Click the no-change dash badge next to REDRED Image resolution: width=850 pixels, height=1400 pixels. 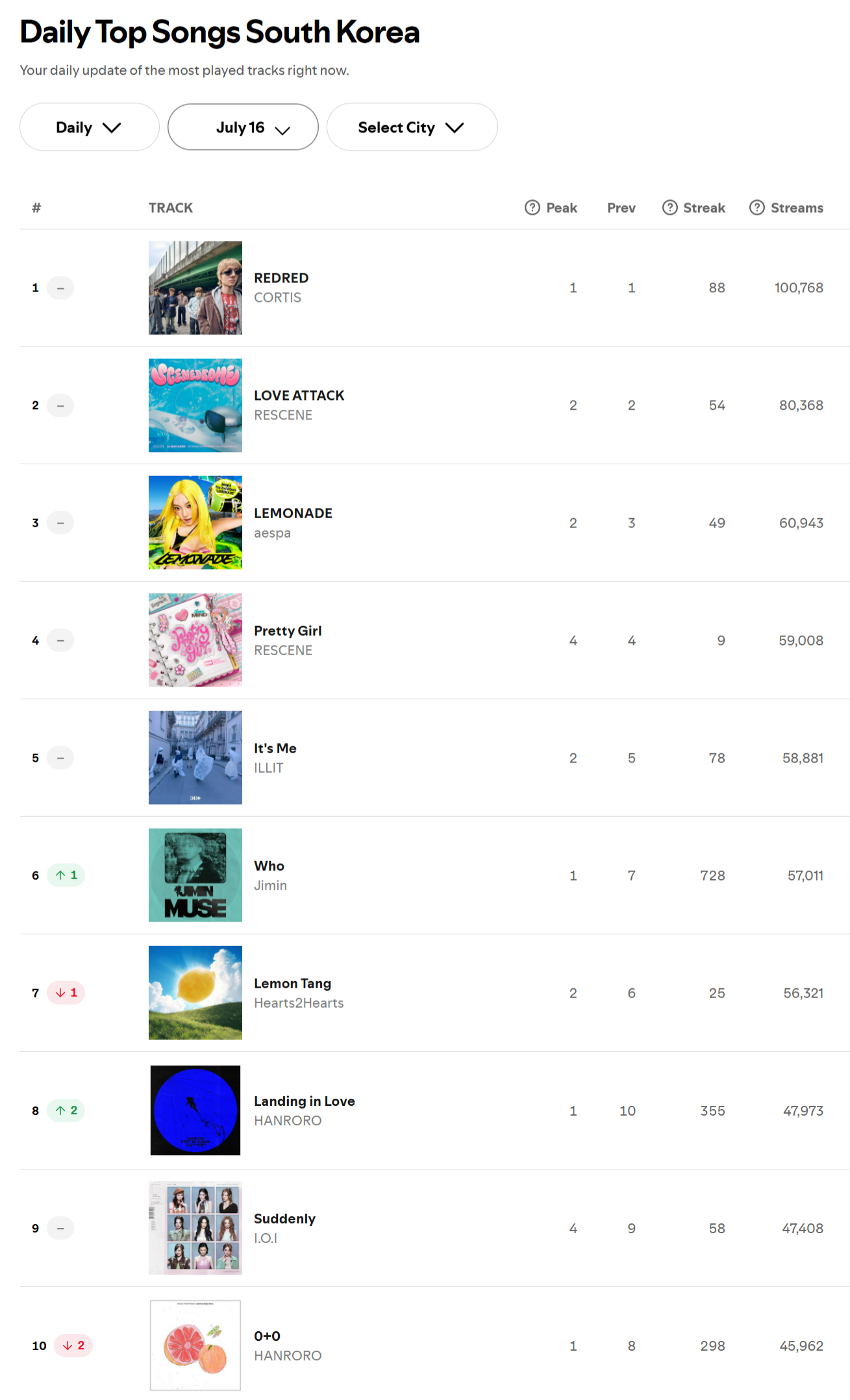click(60, 288)
